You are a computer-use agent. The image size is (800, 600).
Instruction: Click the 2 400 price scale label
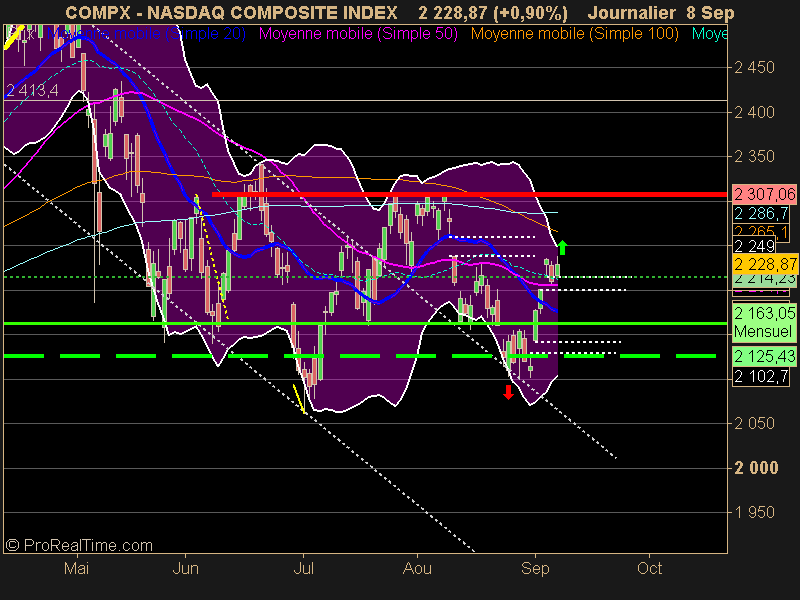click(x=754, y=112)
